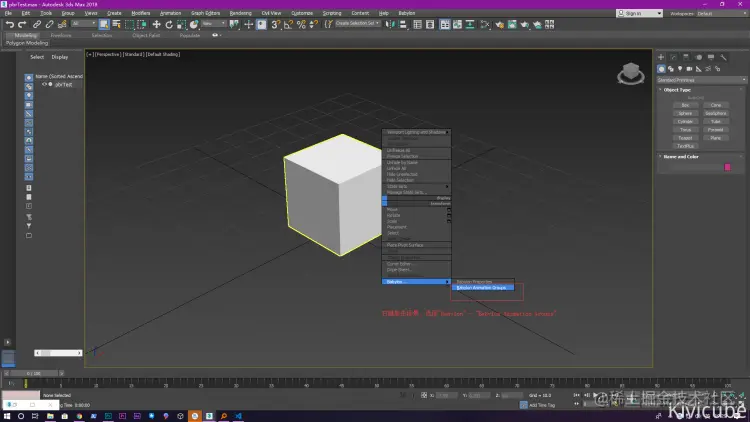Activate the Select and Place tool
Screen dimensions: 750x422
point(194,24)
